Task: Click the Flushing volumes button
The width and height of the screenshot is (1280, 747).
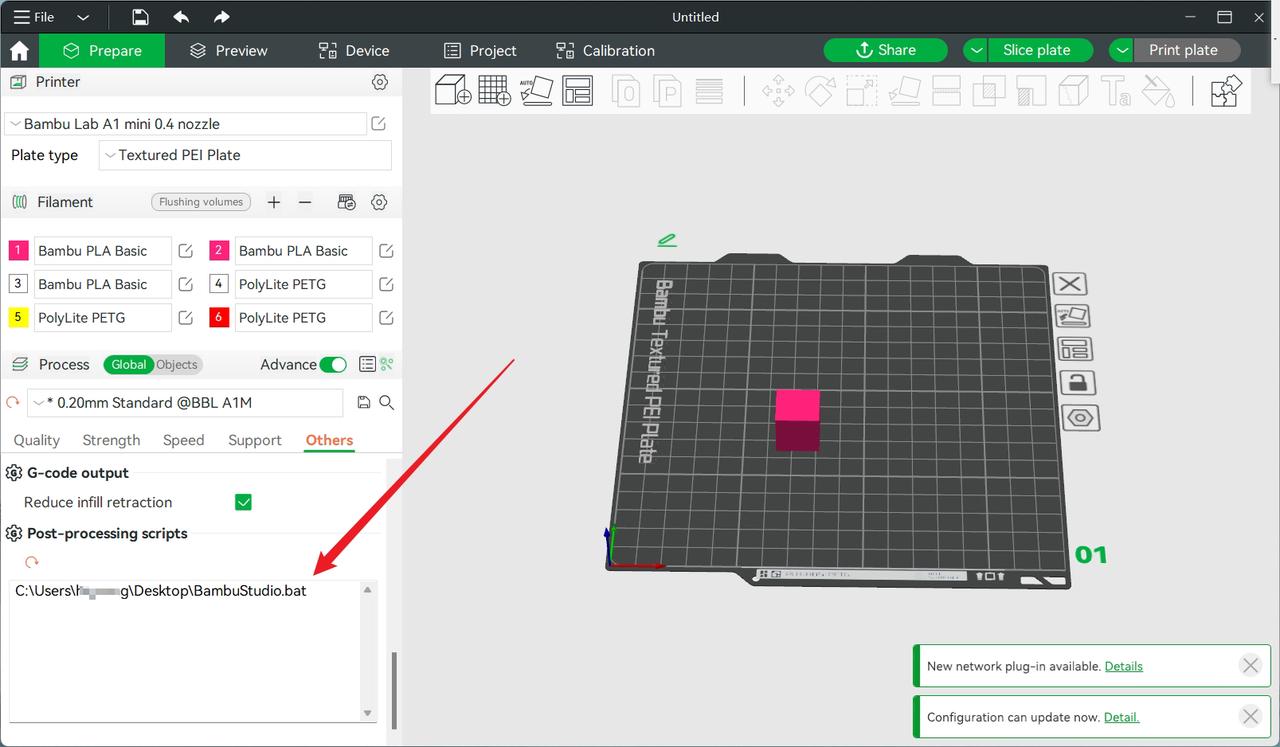Action: click(201, 202)
